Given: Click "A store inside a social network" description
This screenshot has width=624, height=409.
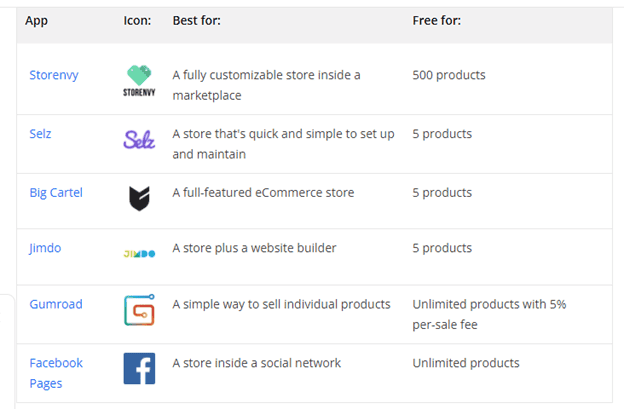Looking at the screenshot, I should coord(256,363).
